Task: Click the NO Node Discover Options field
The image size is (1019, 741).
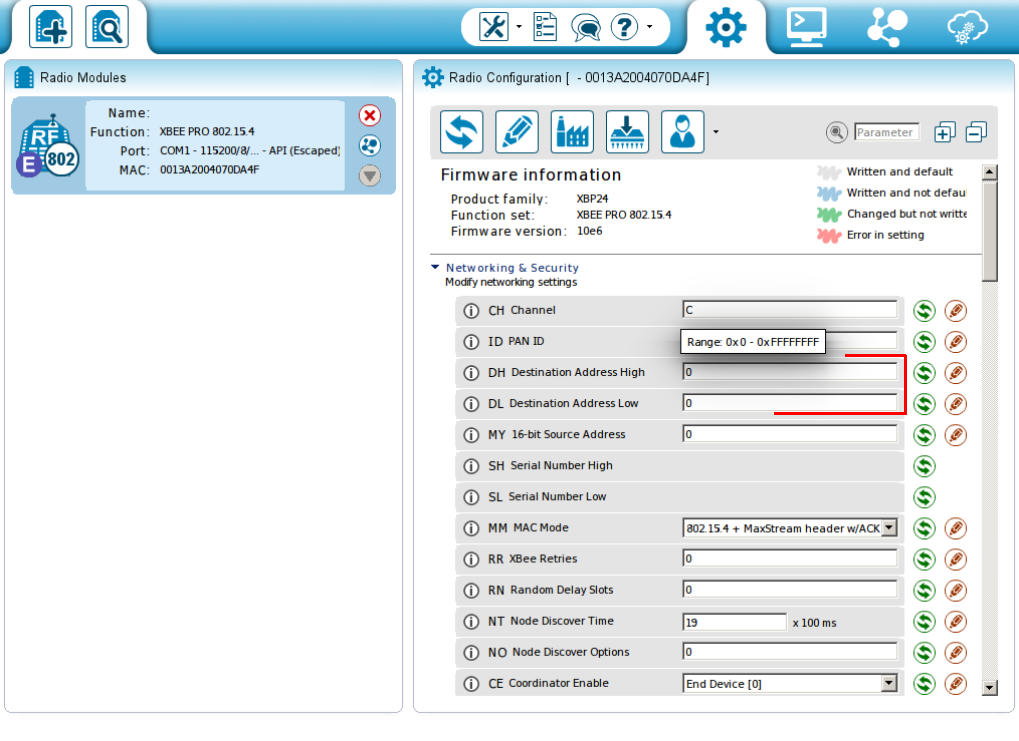Action: click(x=790, y=651)
